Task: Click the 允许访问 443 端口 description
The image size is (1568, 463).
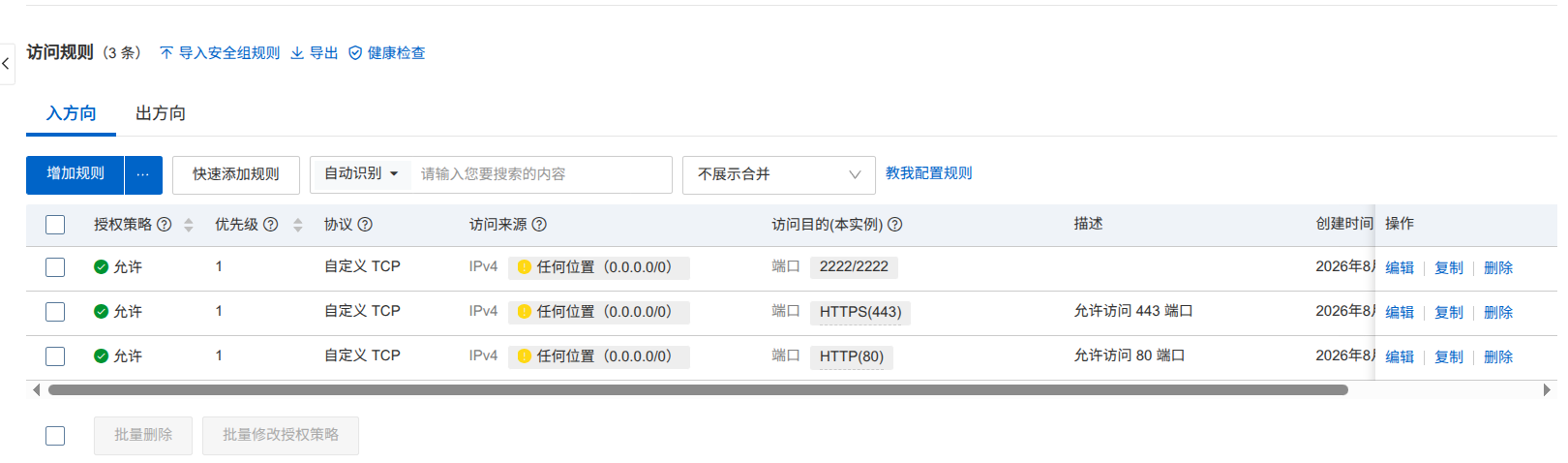Action: pyautogui.click(x=1133, y=311)
